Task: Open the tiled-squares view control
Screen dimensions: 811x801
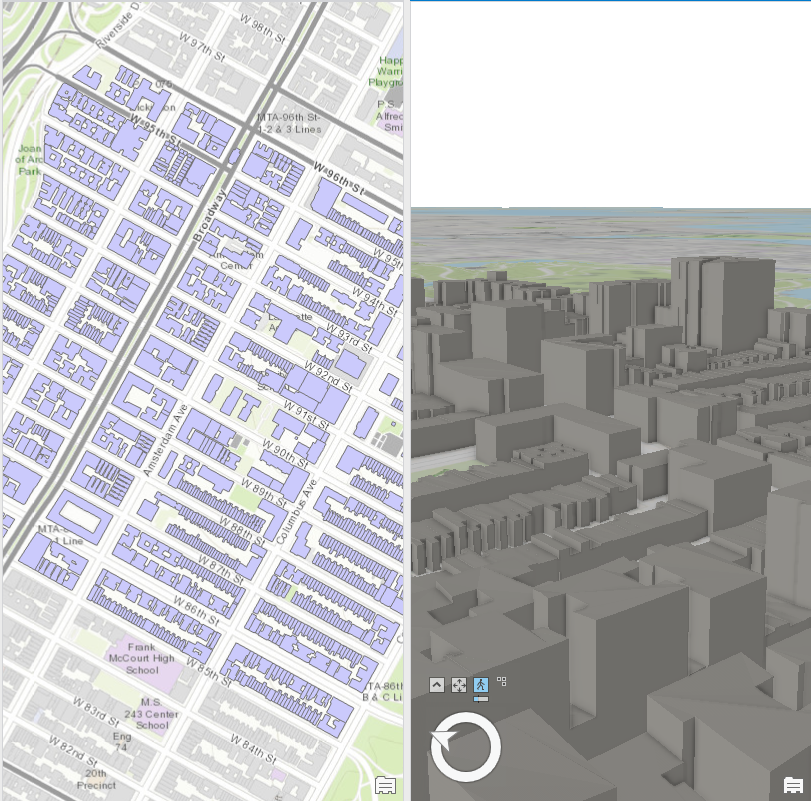Action: click(500, 680)
